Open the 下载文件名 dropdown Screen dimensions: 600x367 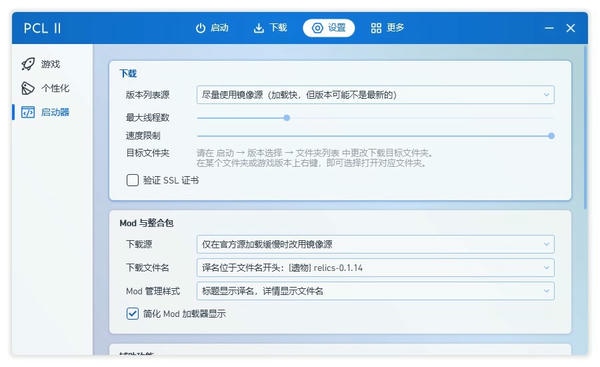click(x=375, y=268)
